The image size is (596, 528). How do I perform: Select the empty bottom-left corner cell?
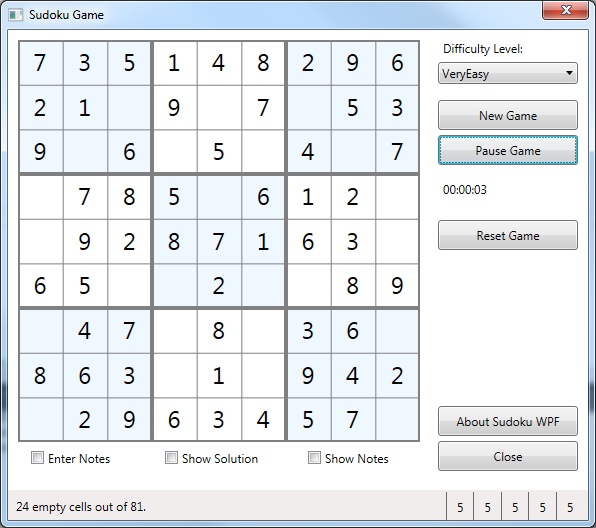[x=41, y=419]
